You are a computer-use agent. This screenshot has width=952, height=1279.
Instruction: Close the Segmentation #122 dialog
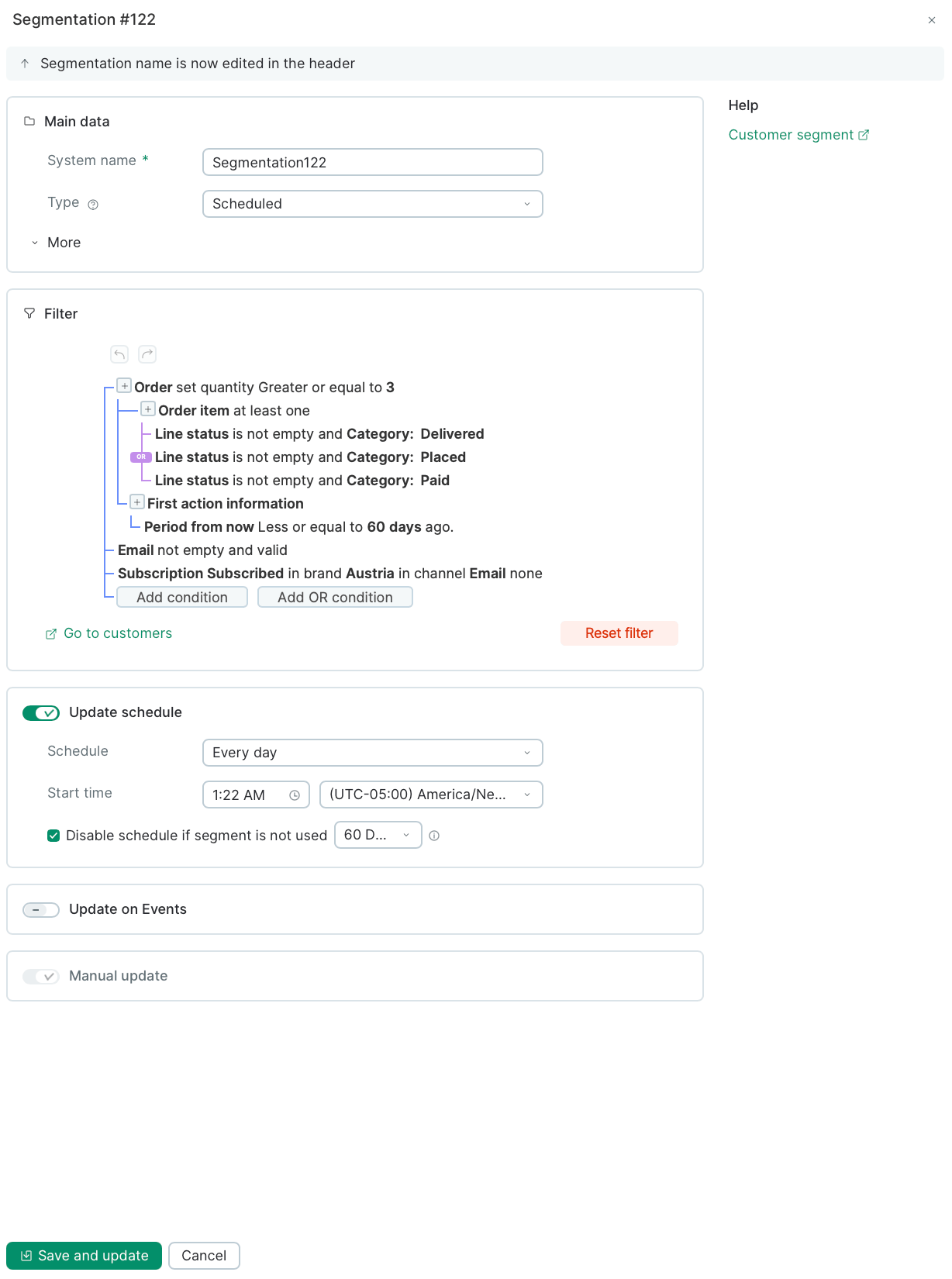click(932, 20)
